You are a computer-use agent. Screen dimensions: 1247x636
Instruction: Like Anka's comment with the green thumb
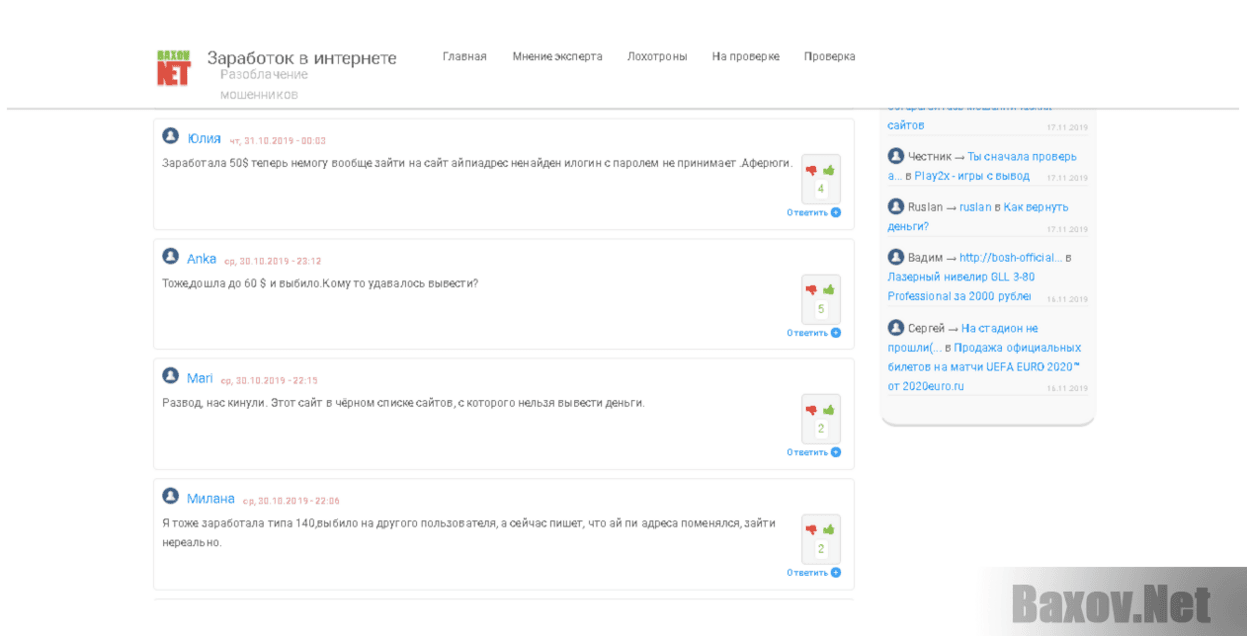(x=829, y=290)
